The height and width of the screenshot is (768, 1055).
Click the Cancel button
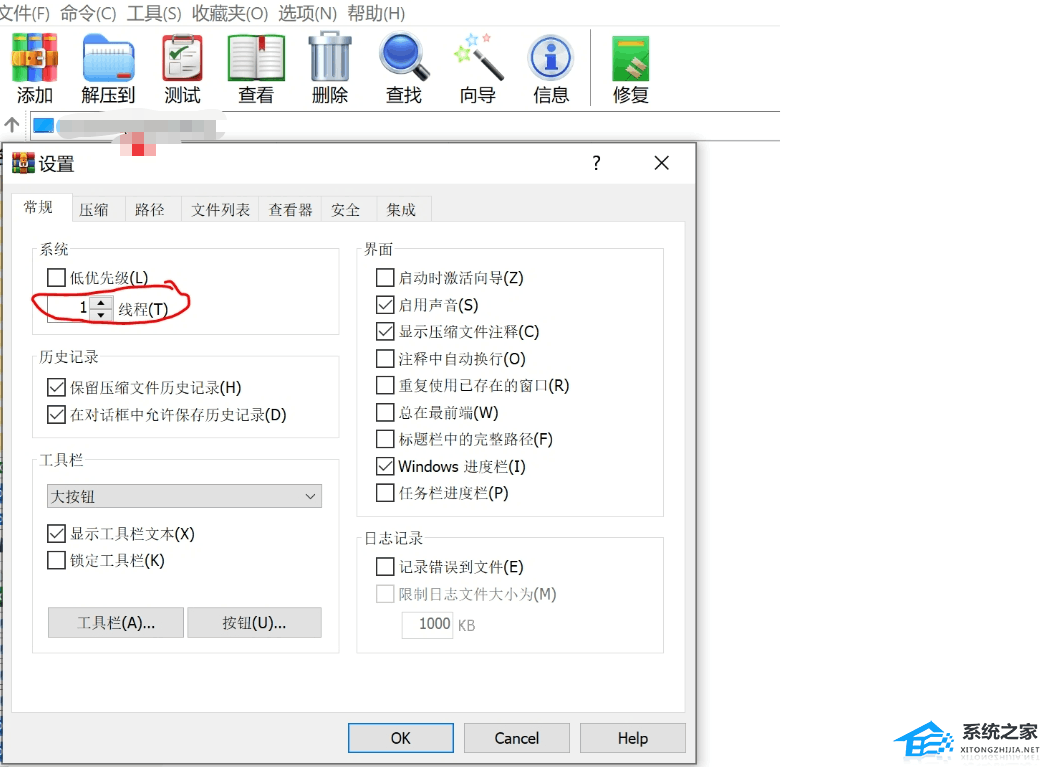(x=517, y=738)
